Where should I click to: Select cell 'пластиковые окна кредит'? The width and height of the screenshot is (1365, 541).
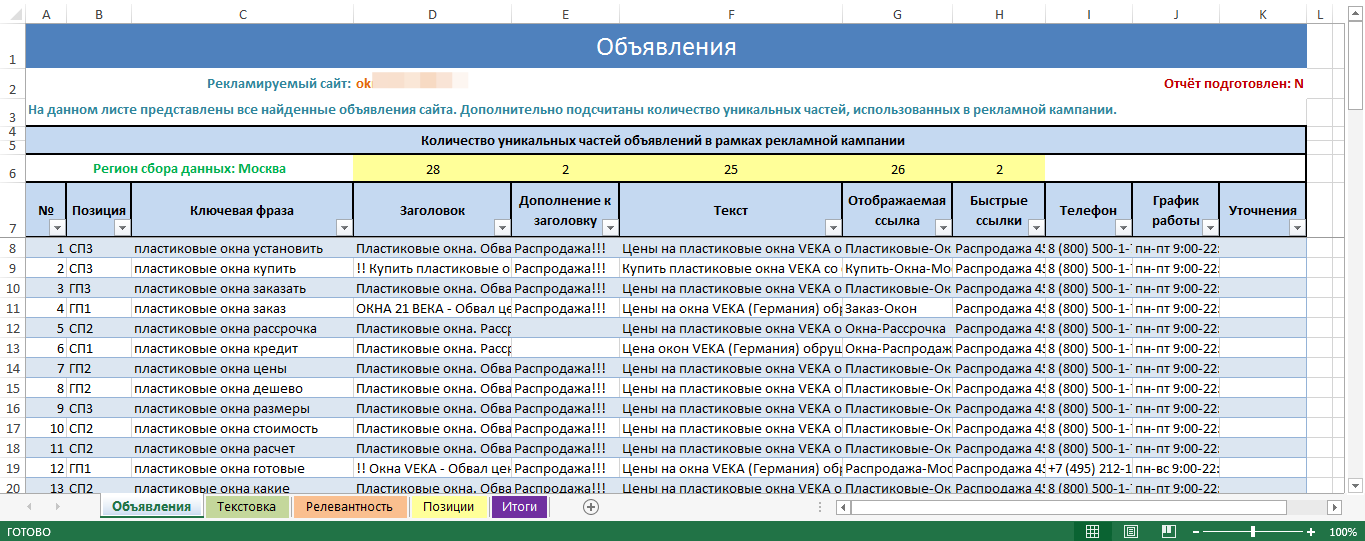(243, 348)
